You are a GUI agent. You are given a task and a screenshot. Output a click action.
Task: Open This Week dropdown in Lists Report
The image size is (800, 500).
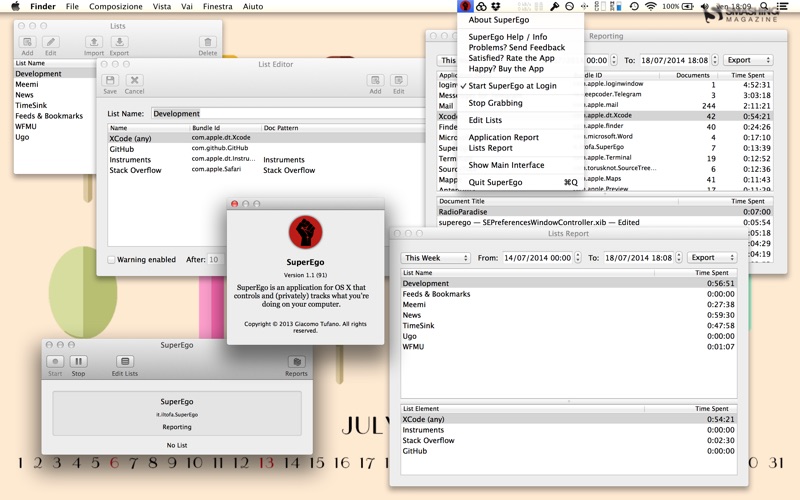pos(436,258)
